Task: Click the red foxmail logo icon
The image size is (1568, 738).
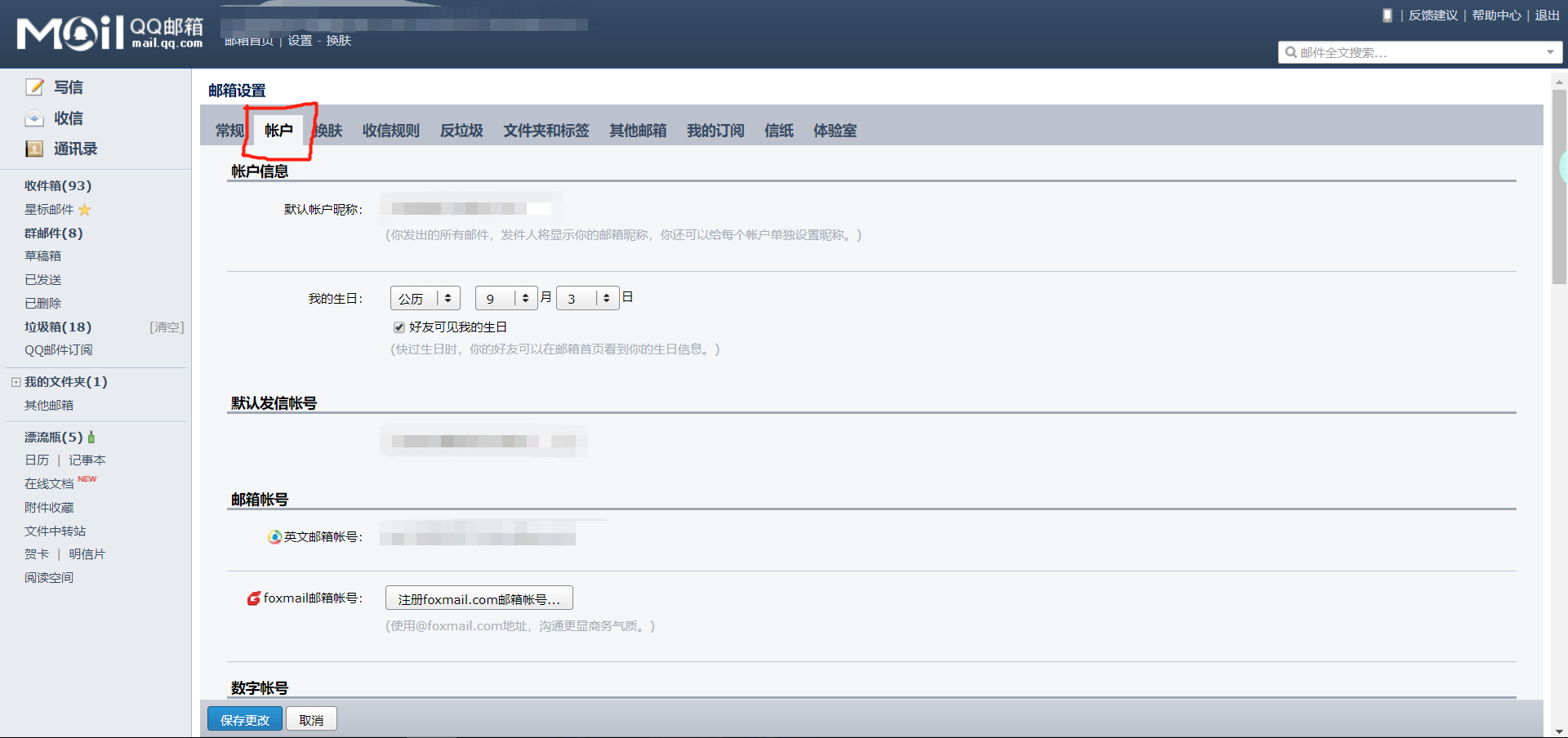Action: (254, 598)
